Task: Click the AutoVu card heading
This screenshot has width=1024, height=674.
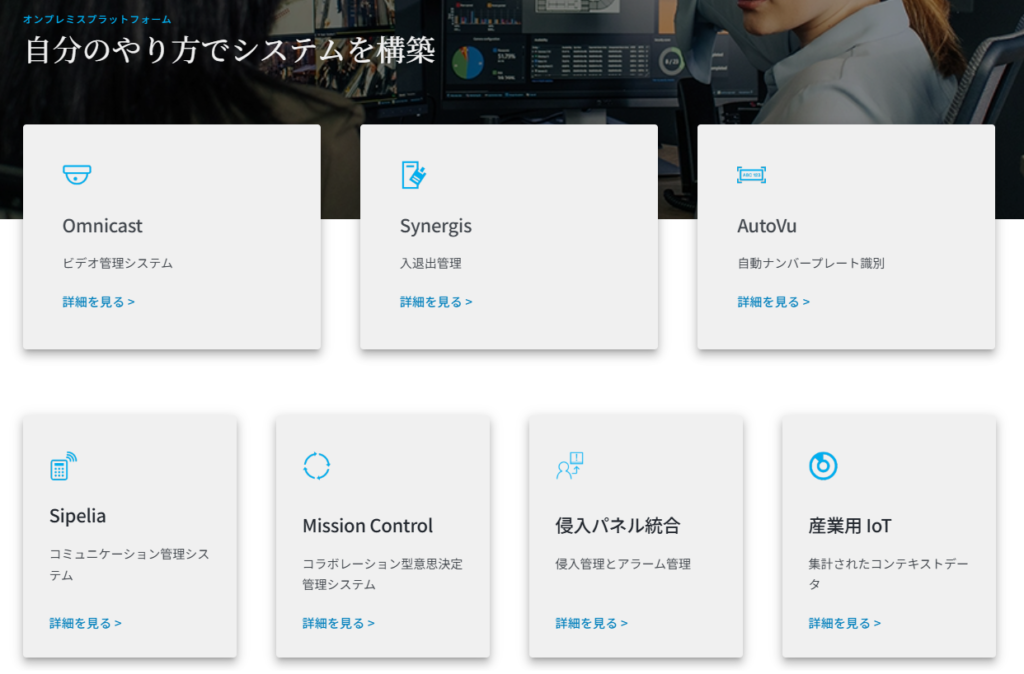Action: tap(766, 226)
